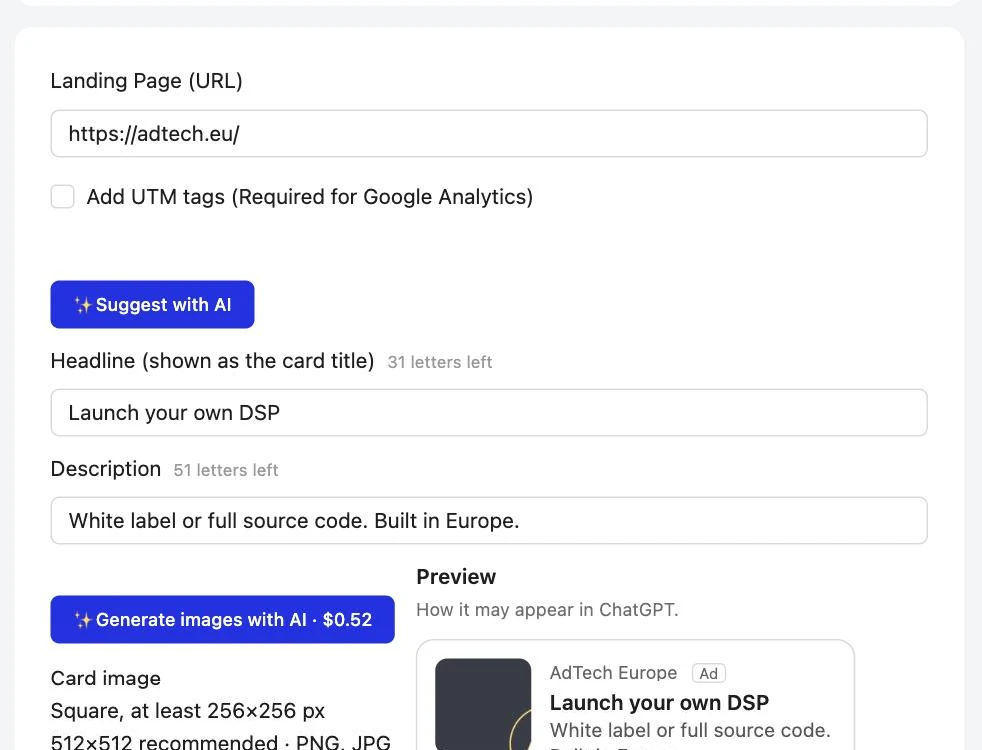Click the preview card image thumbnail
Viewport: 982px width, 750px height.
(483, 704)
